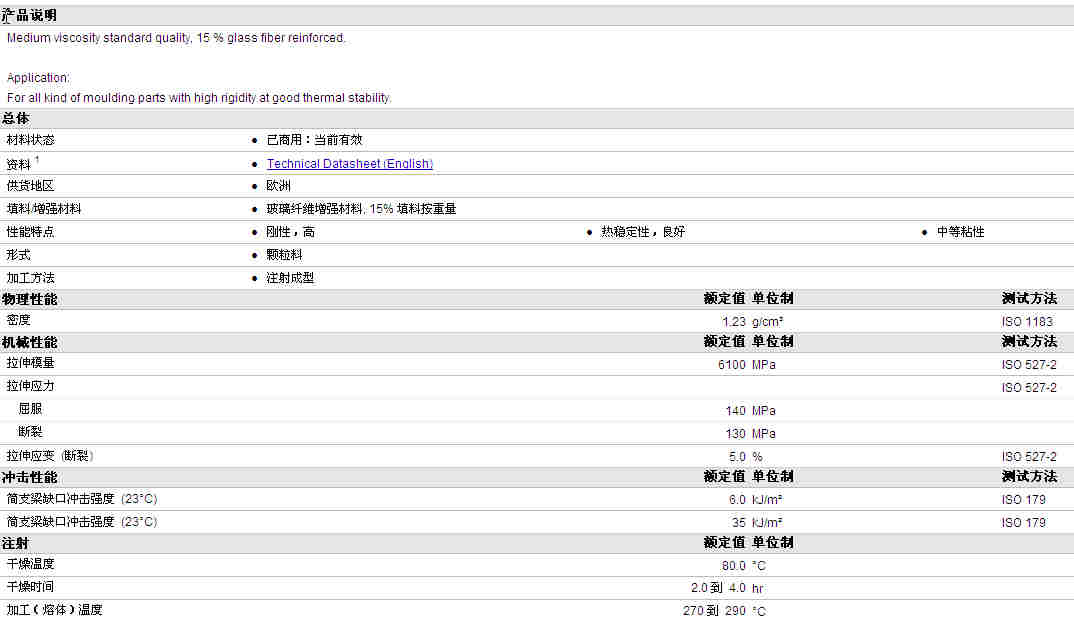
Task: Select the melt temperature value 270 到 290
Action: [714, 610]
